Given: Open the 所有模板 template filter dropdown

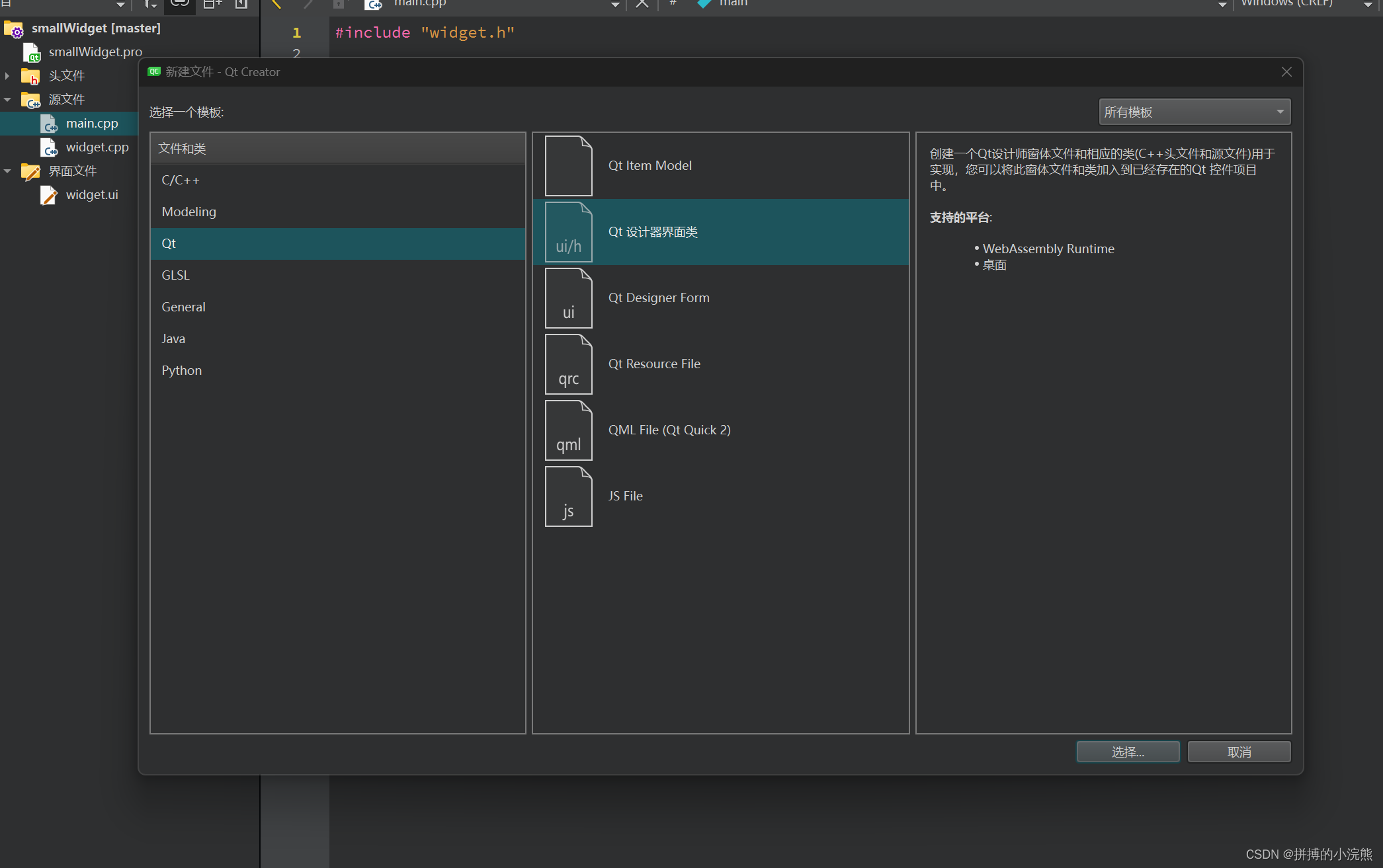Looking at the screenshot, I should (1194, 112).
